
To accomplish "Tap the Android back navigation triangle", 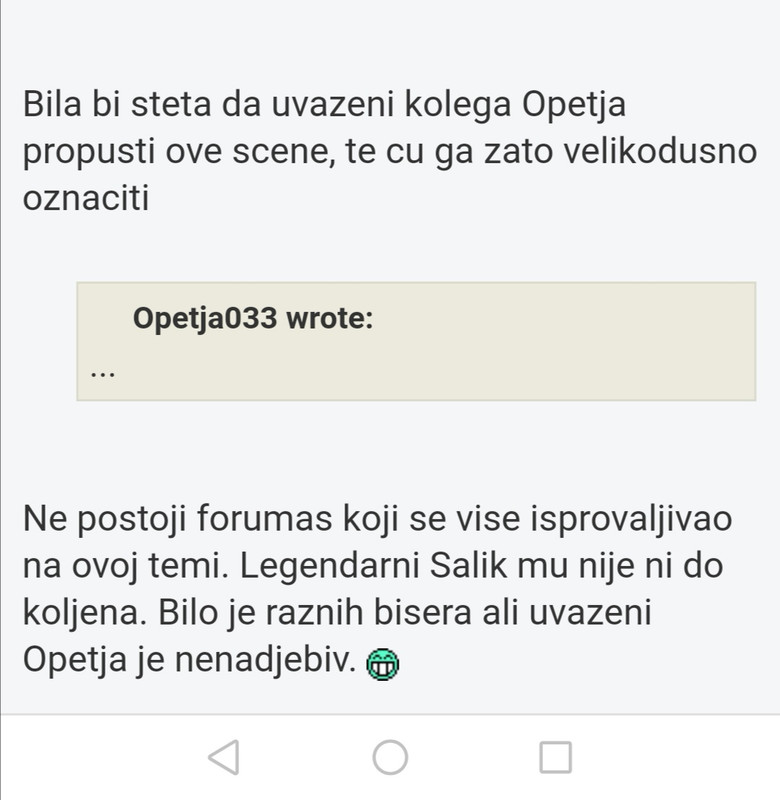I will 224,757.
